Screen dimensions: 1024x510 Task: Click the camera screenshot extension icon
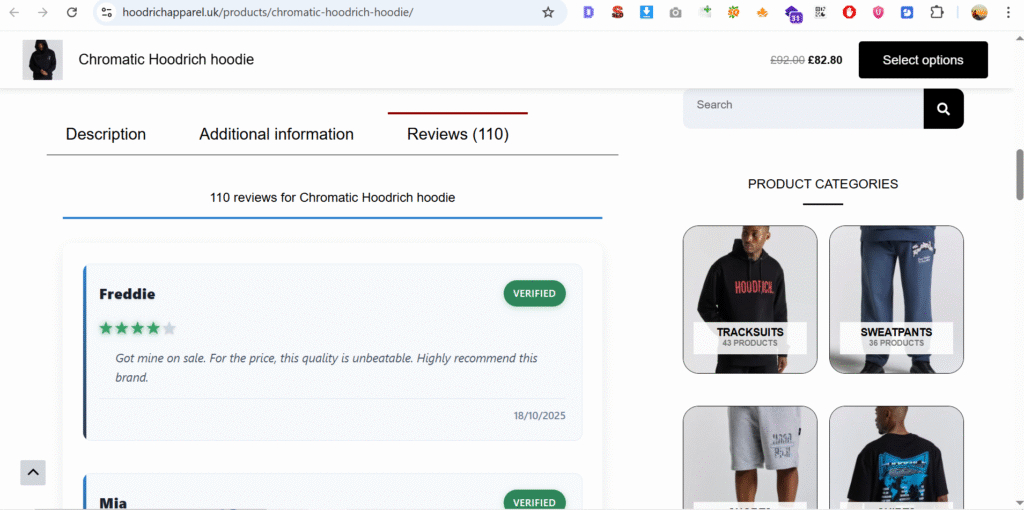pyautogui.click(x=675, y=12)
